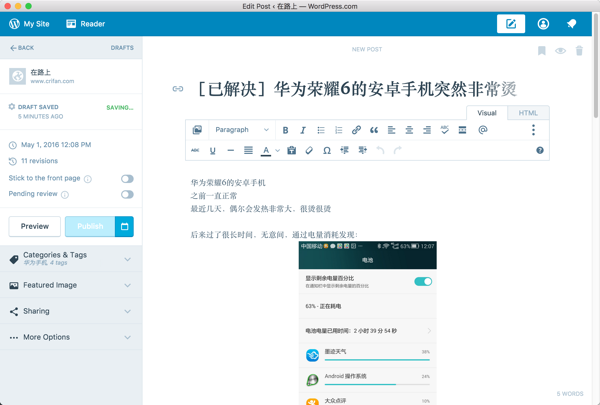Show info about Stick to the front page
600x405 pixels.
(88, 179)
